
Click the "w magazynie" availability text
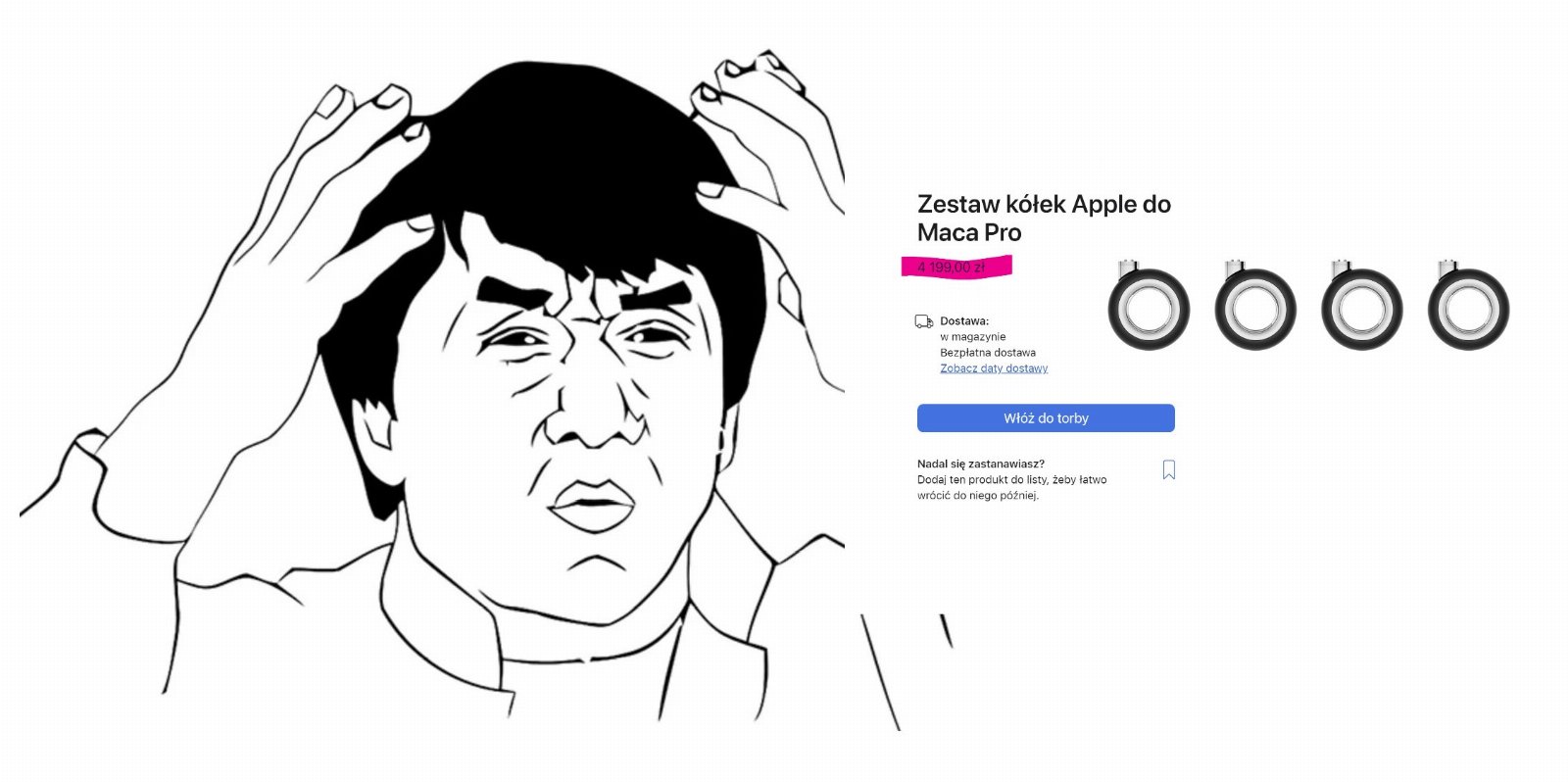[x=972, y=336]
